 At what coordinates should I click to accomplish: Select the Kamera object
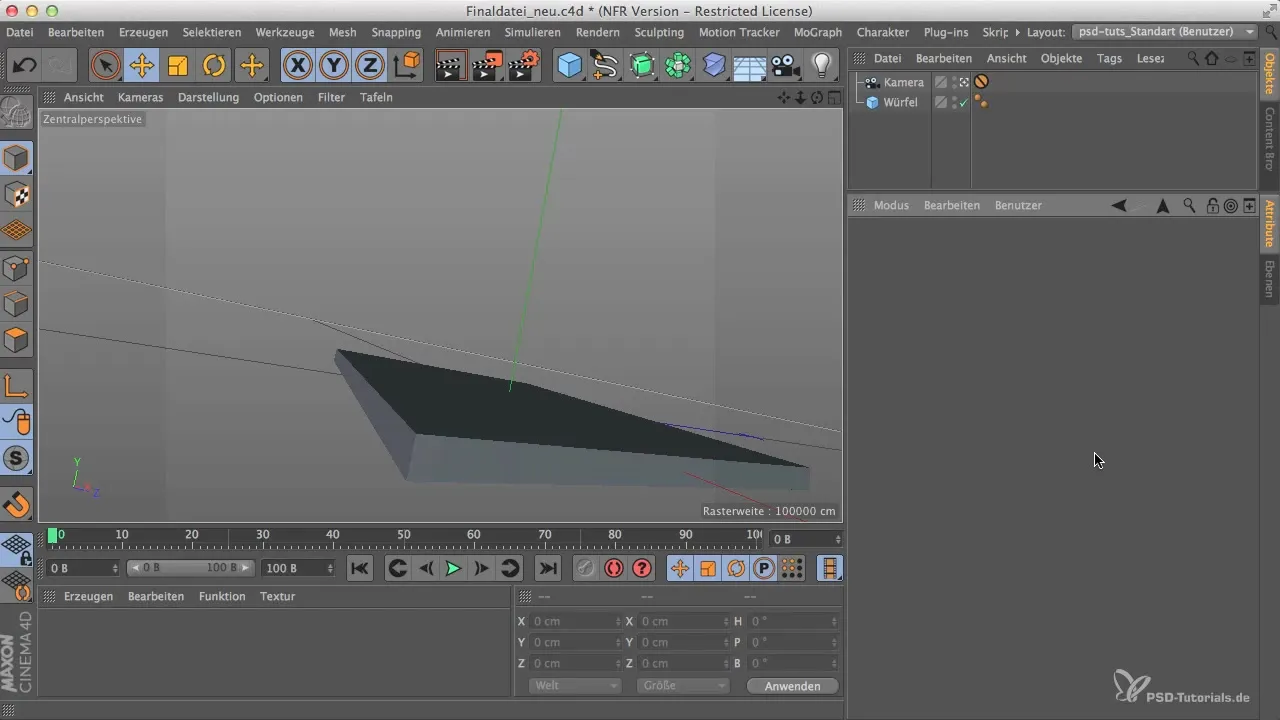(904, 82)
